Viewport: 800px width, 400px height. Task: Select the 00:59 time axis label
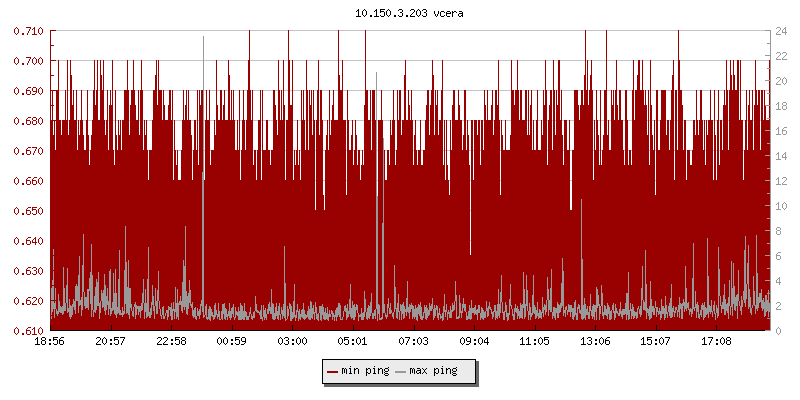pos(232,342)
